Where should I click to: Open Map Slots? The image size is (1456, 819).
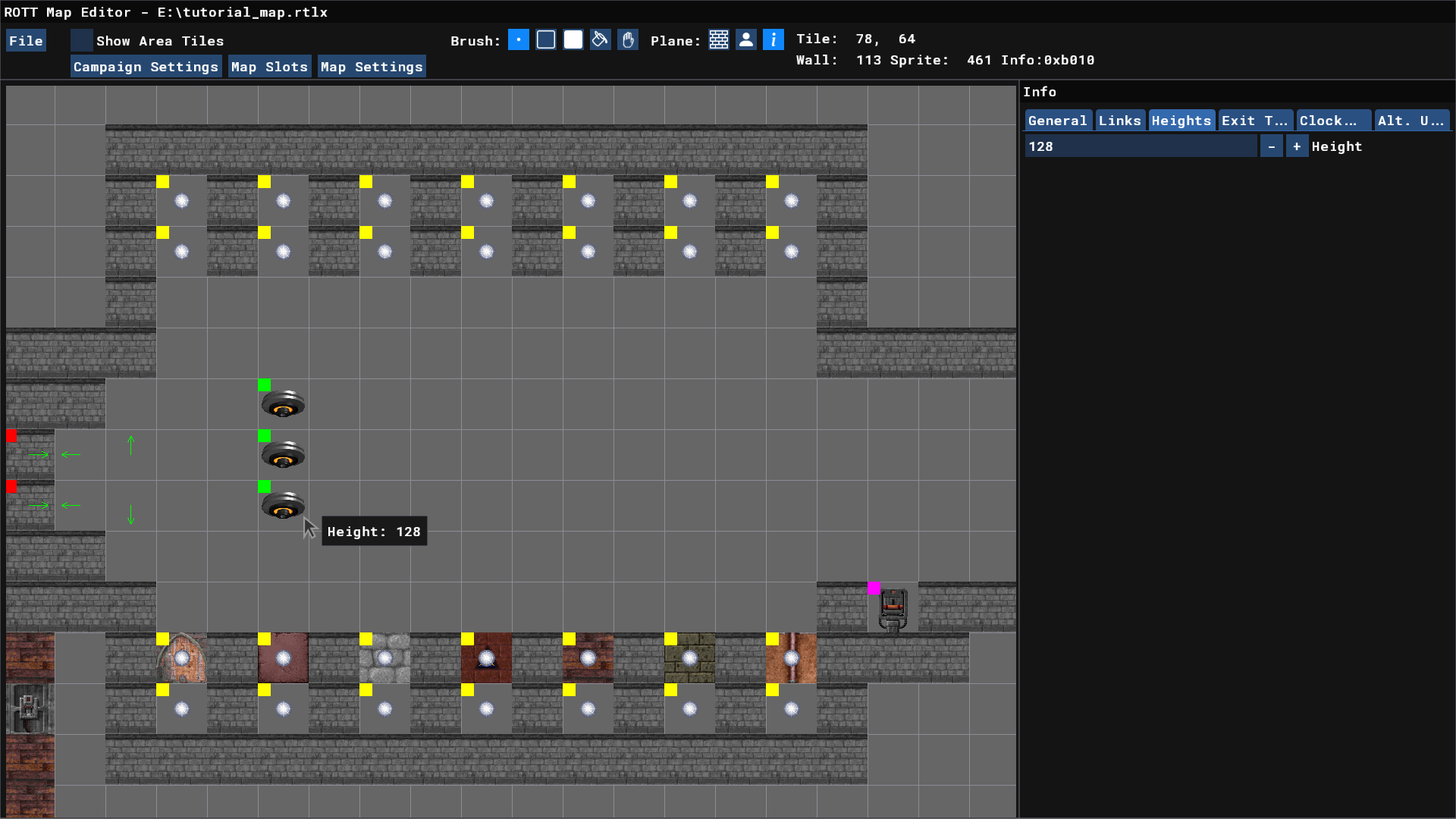pos(269,67)
